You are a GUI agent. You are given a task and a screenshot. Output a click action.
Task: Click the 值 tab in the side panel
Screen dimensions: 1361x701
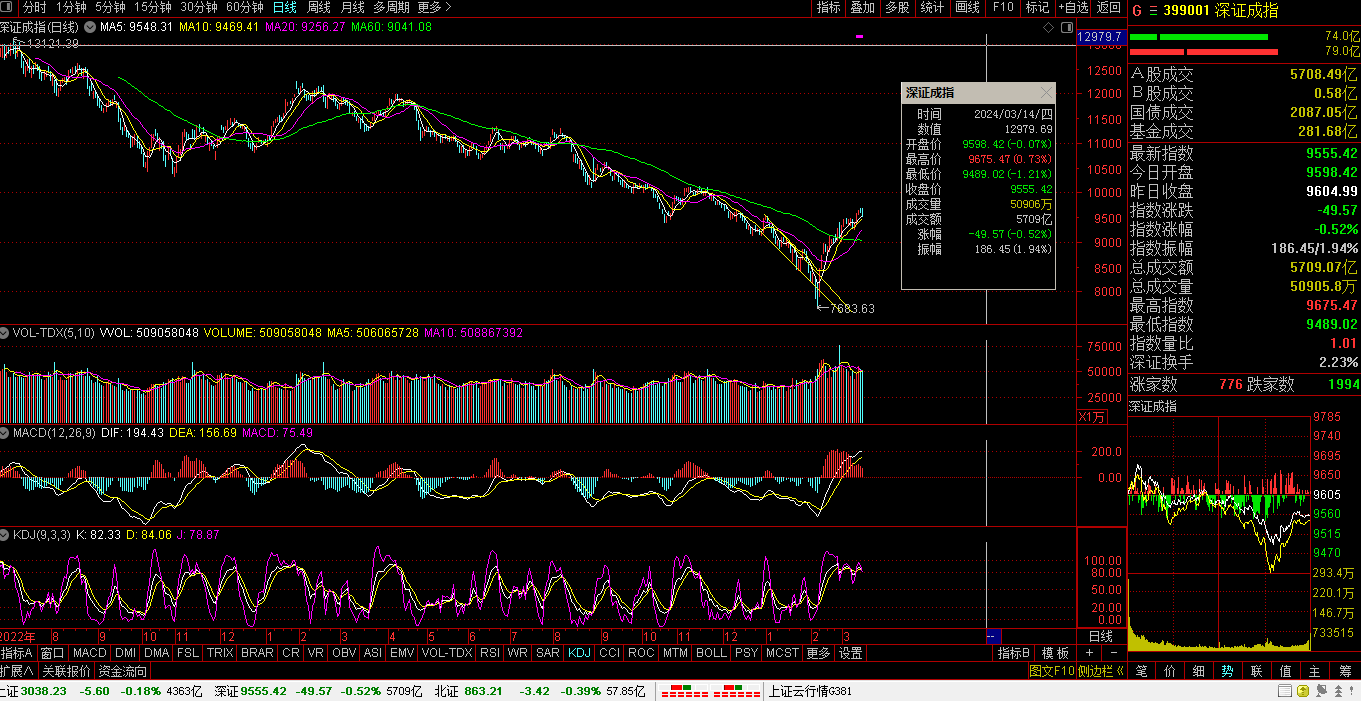click(1286, 671)
